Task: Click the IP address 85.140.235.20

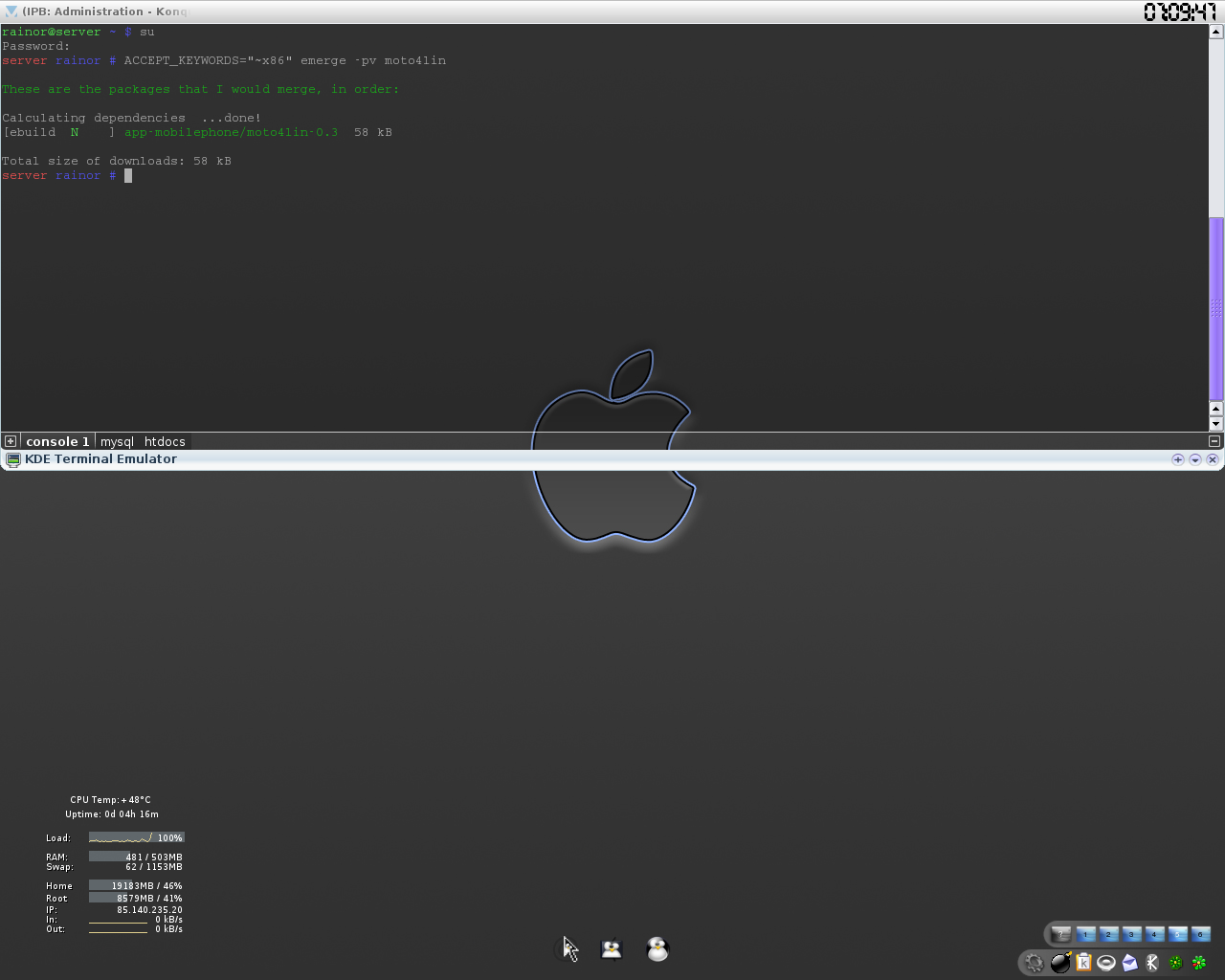Action: tap(149, 910)
